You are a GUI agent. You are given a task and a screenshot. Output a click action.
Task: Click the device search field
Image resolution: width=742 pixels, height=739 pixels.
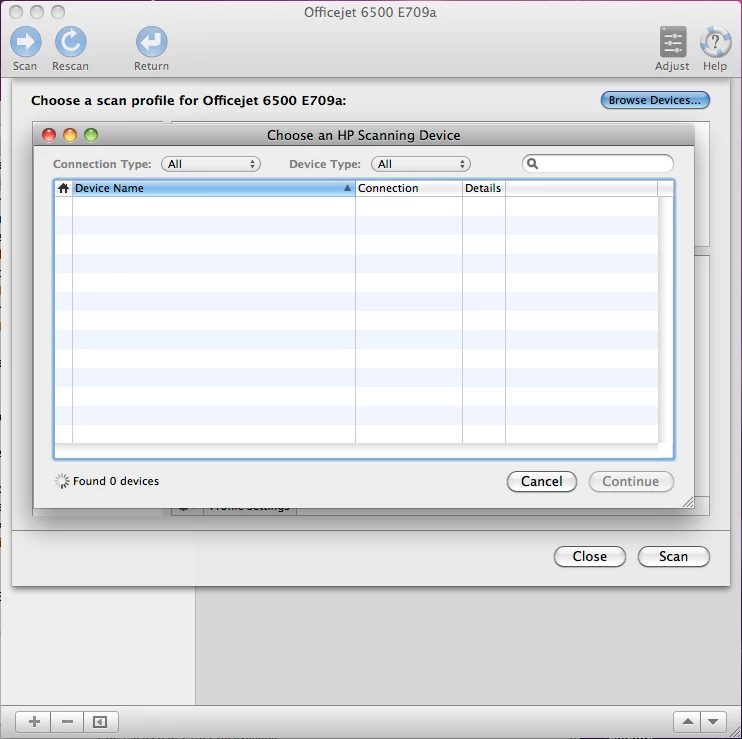(598, 164)
